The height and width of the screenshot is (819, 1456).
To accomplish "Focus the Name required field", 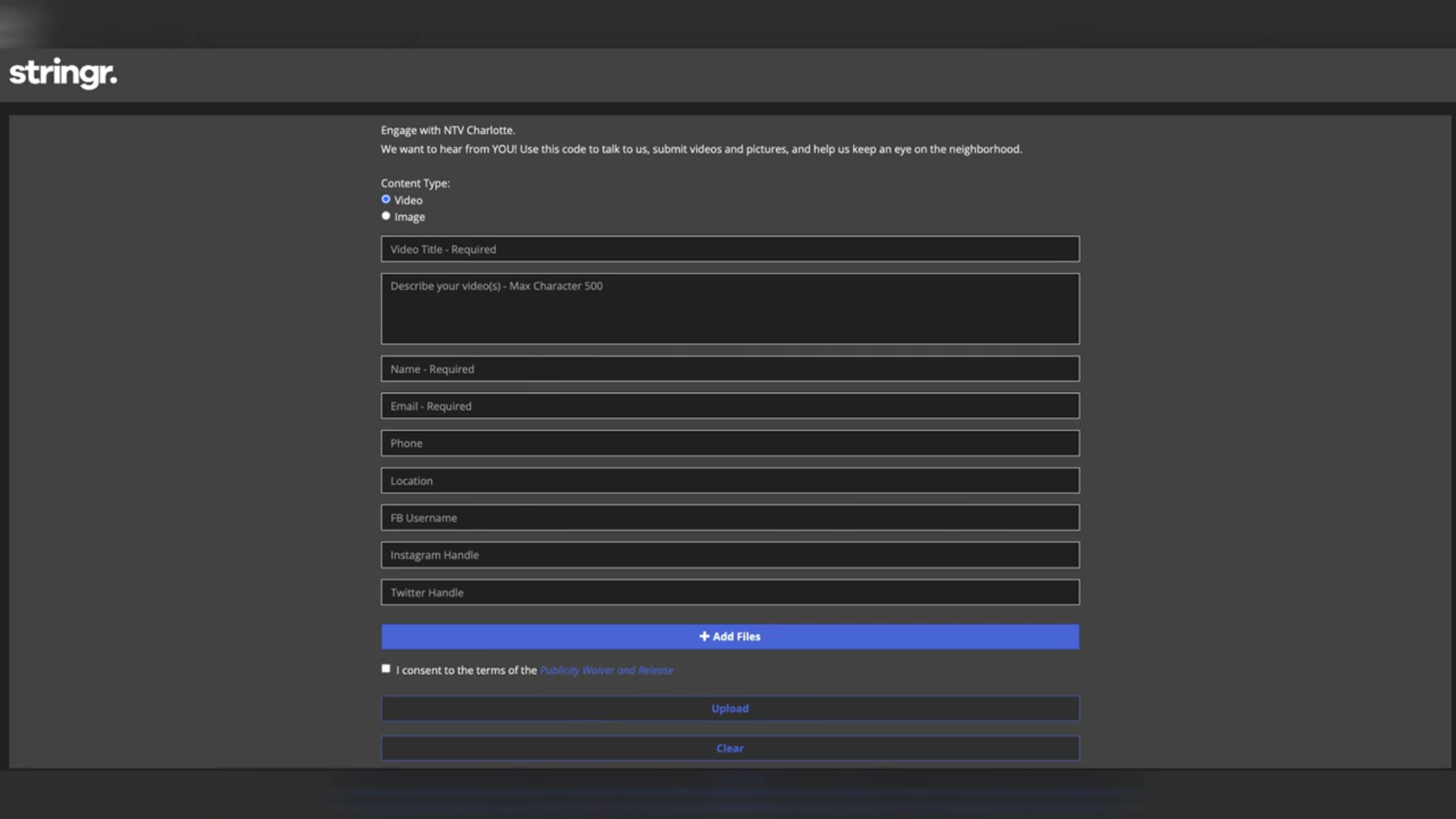I will [730, 369].
